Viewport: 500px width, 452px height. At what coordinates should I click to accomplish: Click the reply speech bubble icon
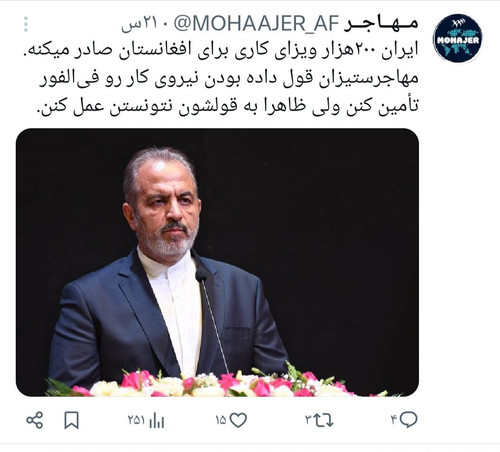point(409,419)
